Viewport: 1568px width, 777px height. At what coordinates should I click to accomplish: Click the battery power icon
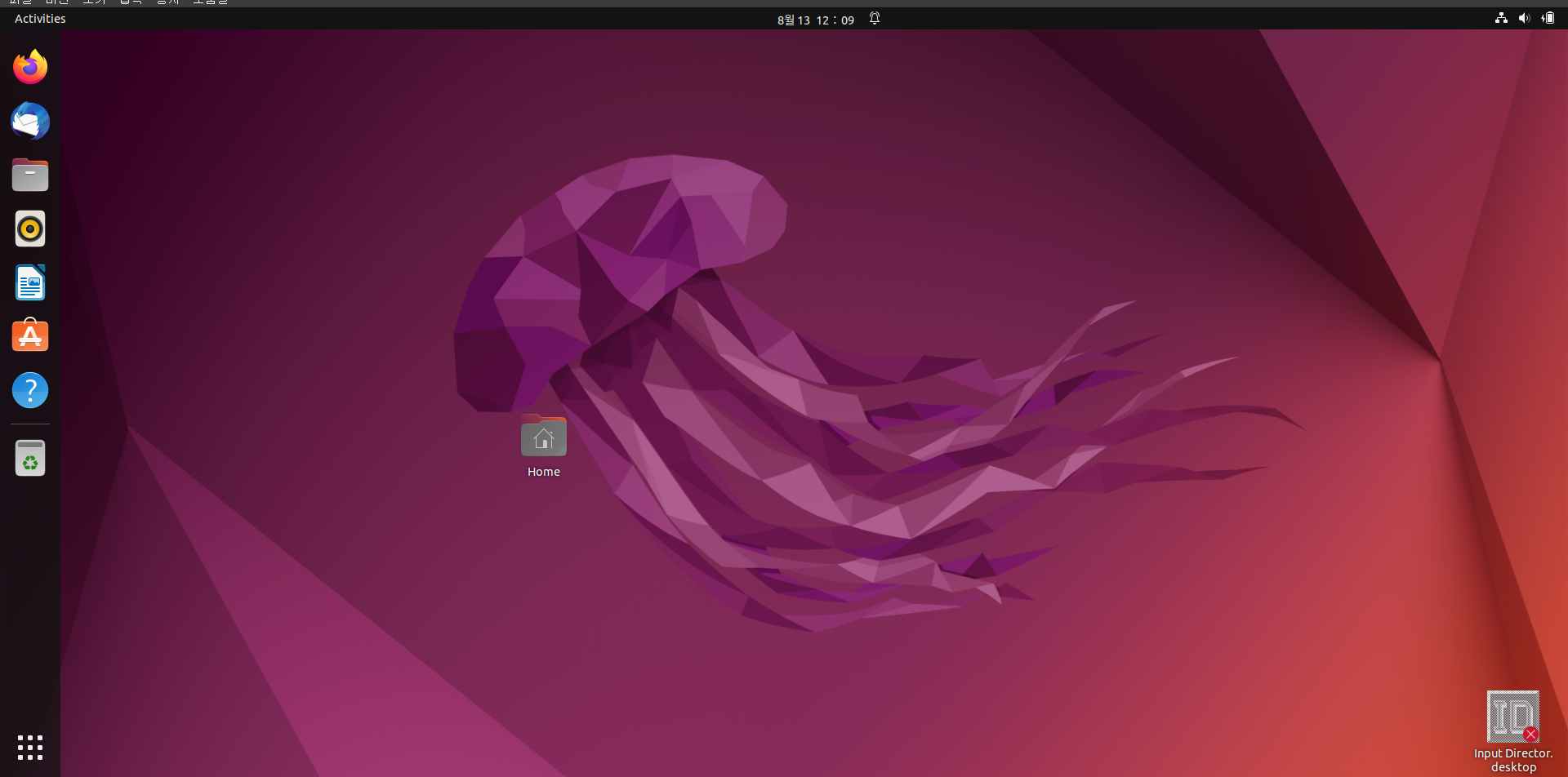[x=1548, y=18]
